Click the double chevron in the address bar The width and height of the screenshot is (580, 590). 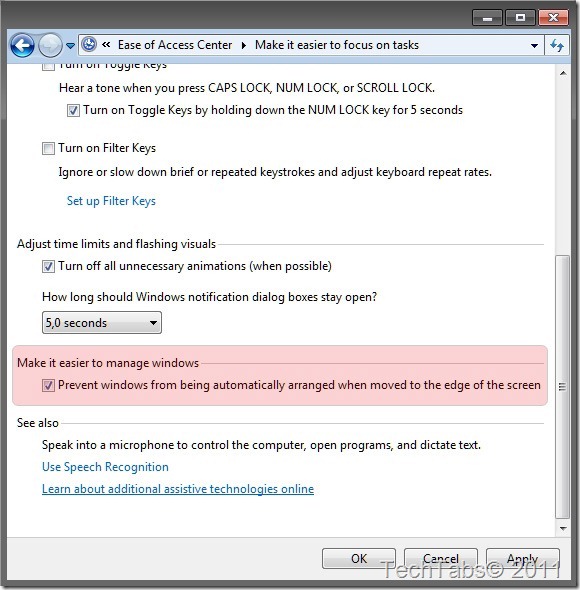106,45
